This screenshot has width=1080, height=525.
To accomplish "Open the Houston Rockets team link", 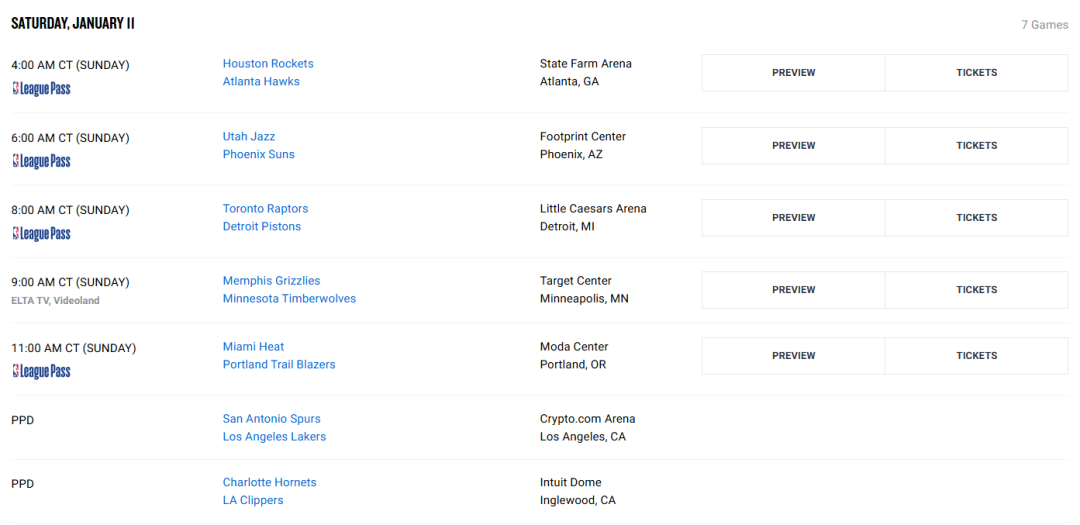I will point(268,63).
